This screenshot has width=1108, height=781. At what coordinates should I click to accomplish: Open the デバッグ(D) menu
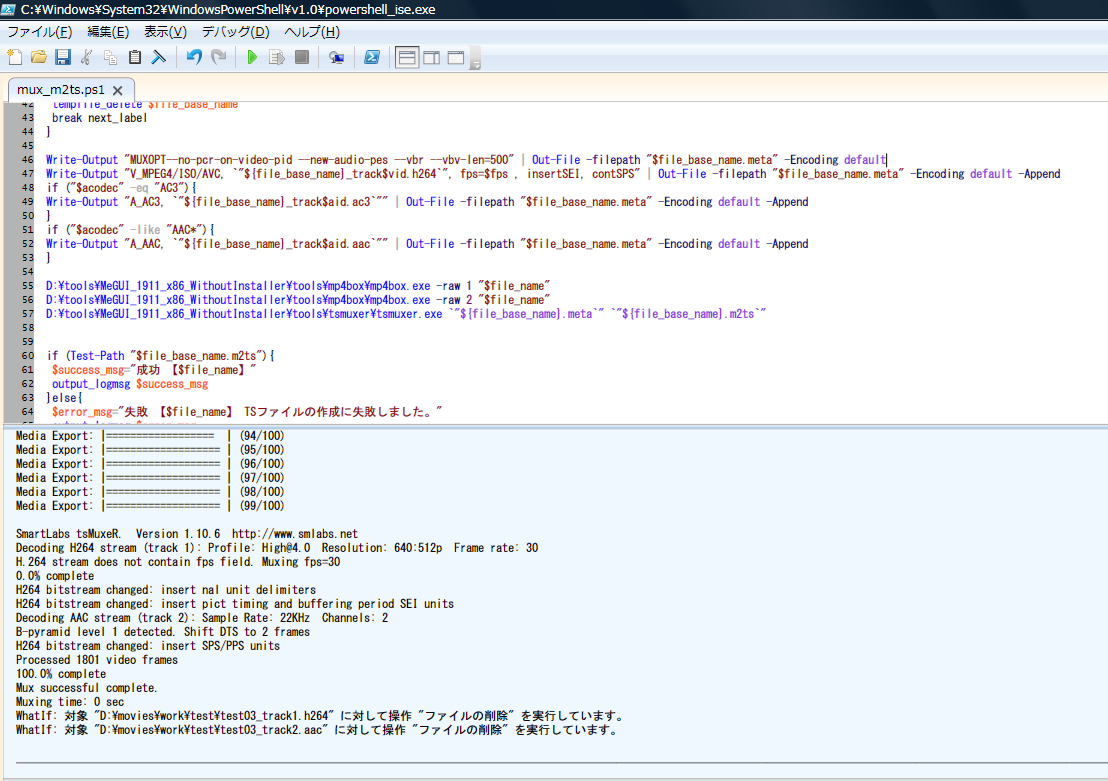(235, 32)
